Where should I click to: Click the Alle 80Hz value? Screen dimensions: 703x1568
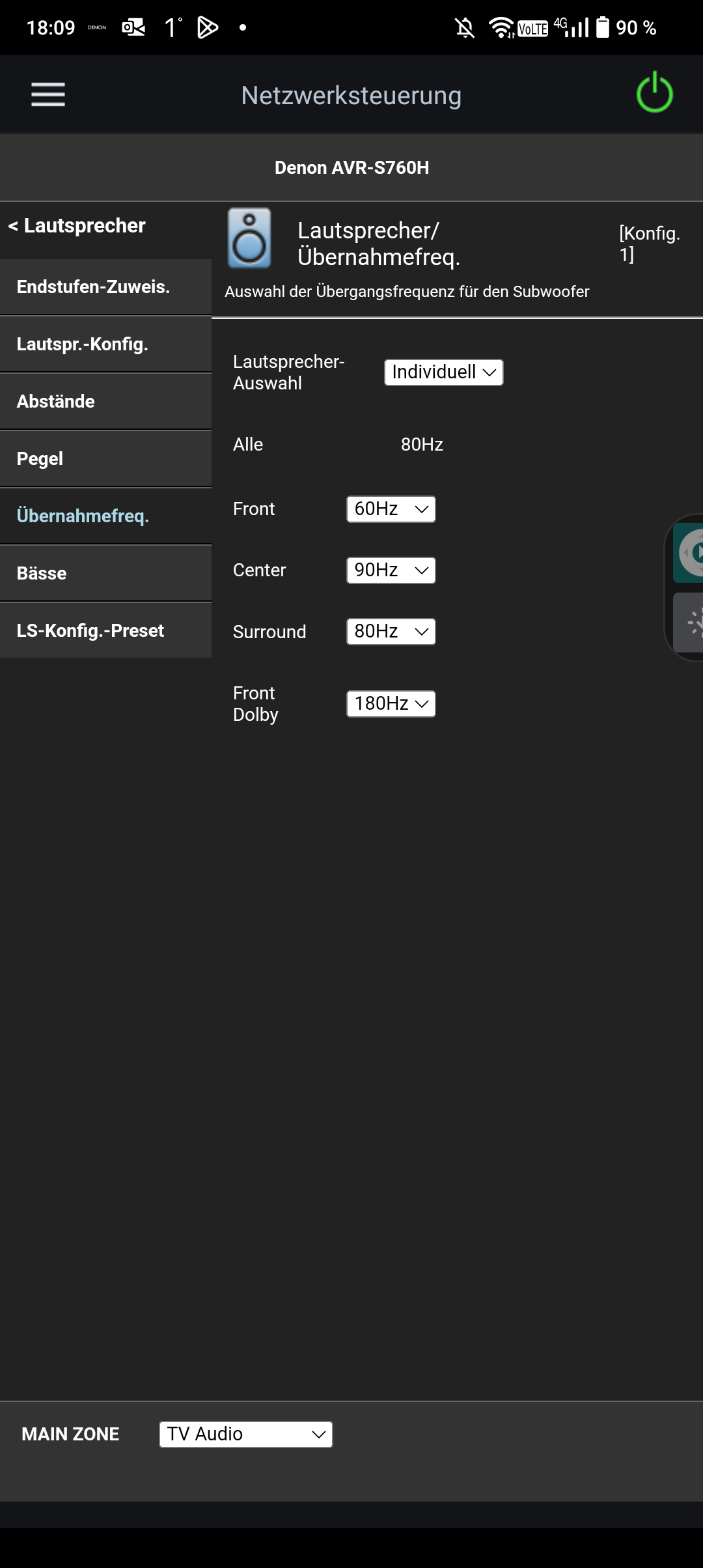tap(422, 445)
